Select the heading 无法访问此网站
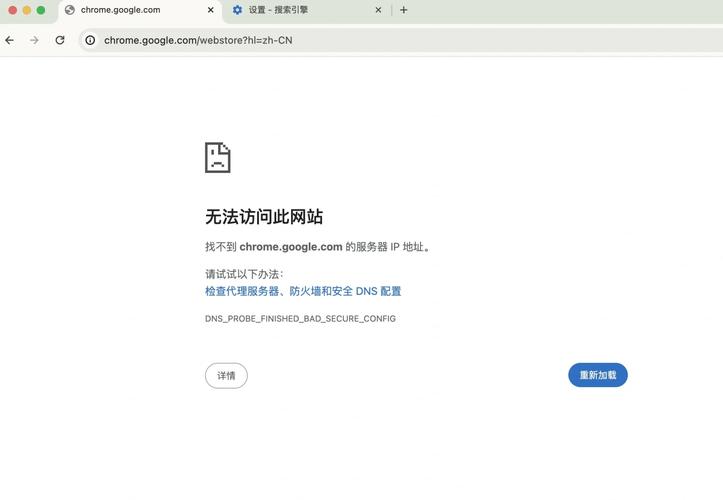The width and height of the screenshot is (723, 500). pyautogui.click(x=264, y=217)
